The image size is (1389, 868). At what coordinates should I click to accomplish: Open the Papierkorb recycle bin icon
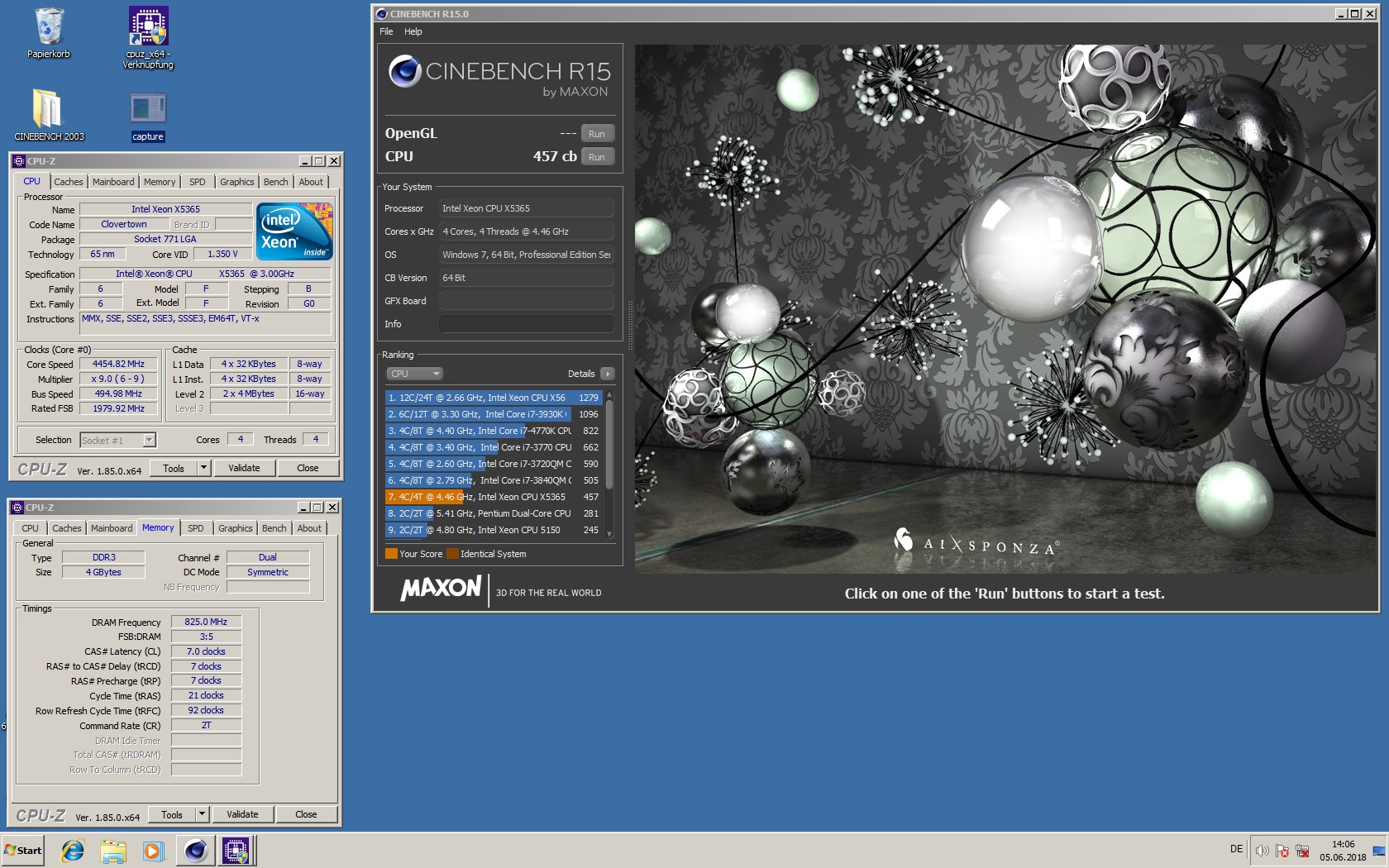(49, 33)
